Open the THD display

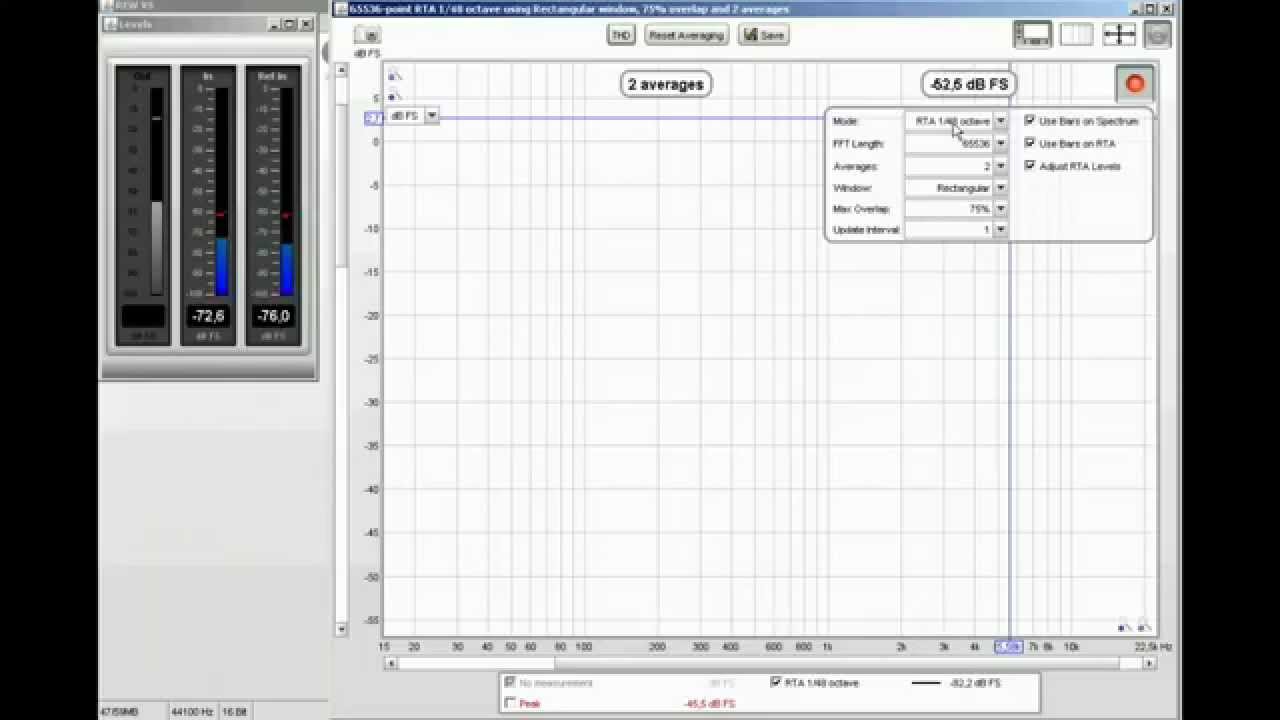pyautogui.click(x=621, y=35)
